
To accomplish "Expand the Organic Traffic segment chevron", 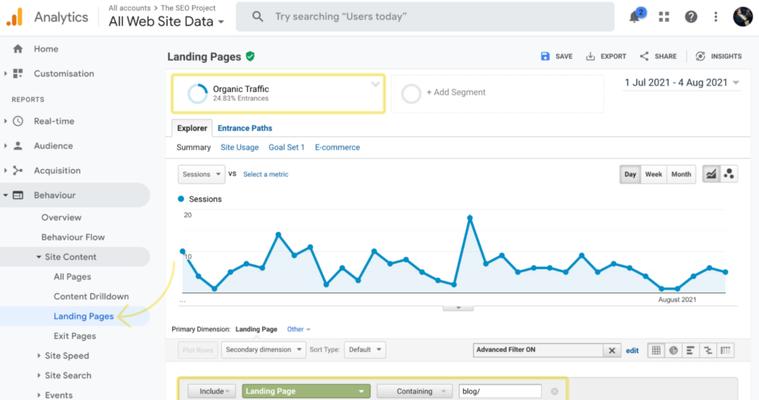I will 375,84.
